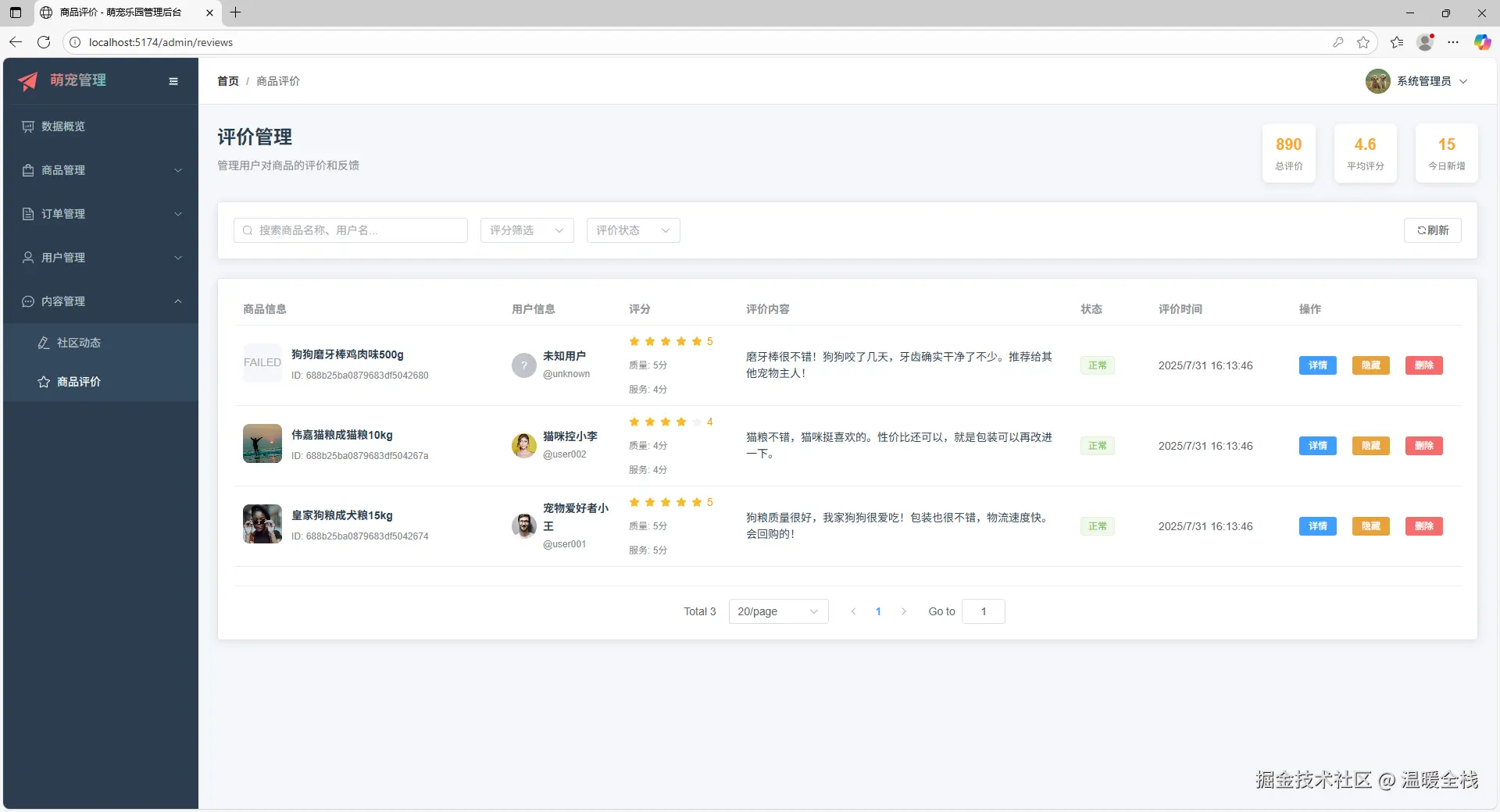Go to next page arrow
This screenshot has height=812, width=1500.
point(904,611)
